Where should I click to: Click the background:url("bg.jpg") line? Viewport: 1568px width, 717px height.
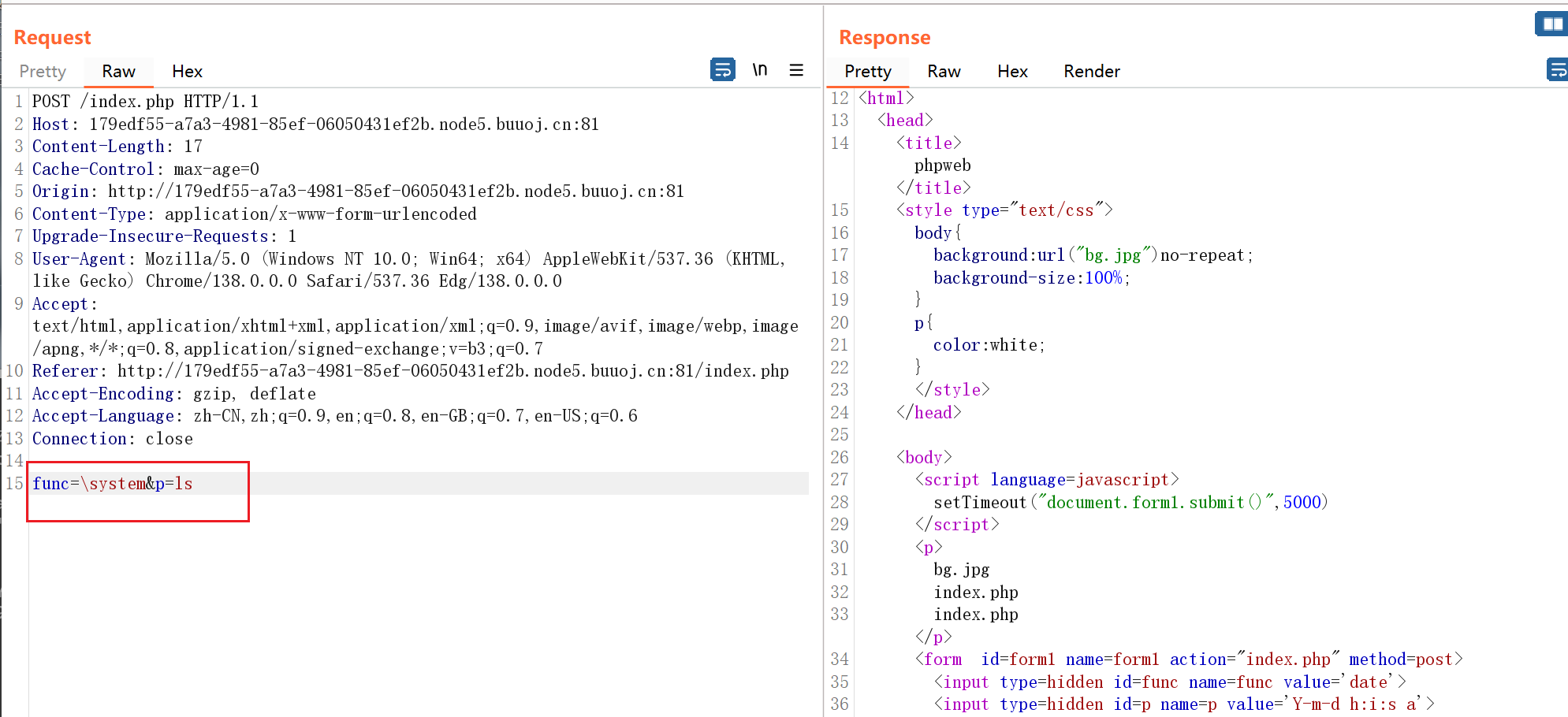(x=1093, y=255)
